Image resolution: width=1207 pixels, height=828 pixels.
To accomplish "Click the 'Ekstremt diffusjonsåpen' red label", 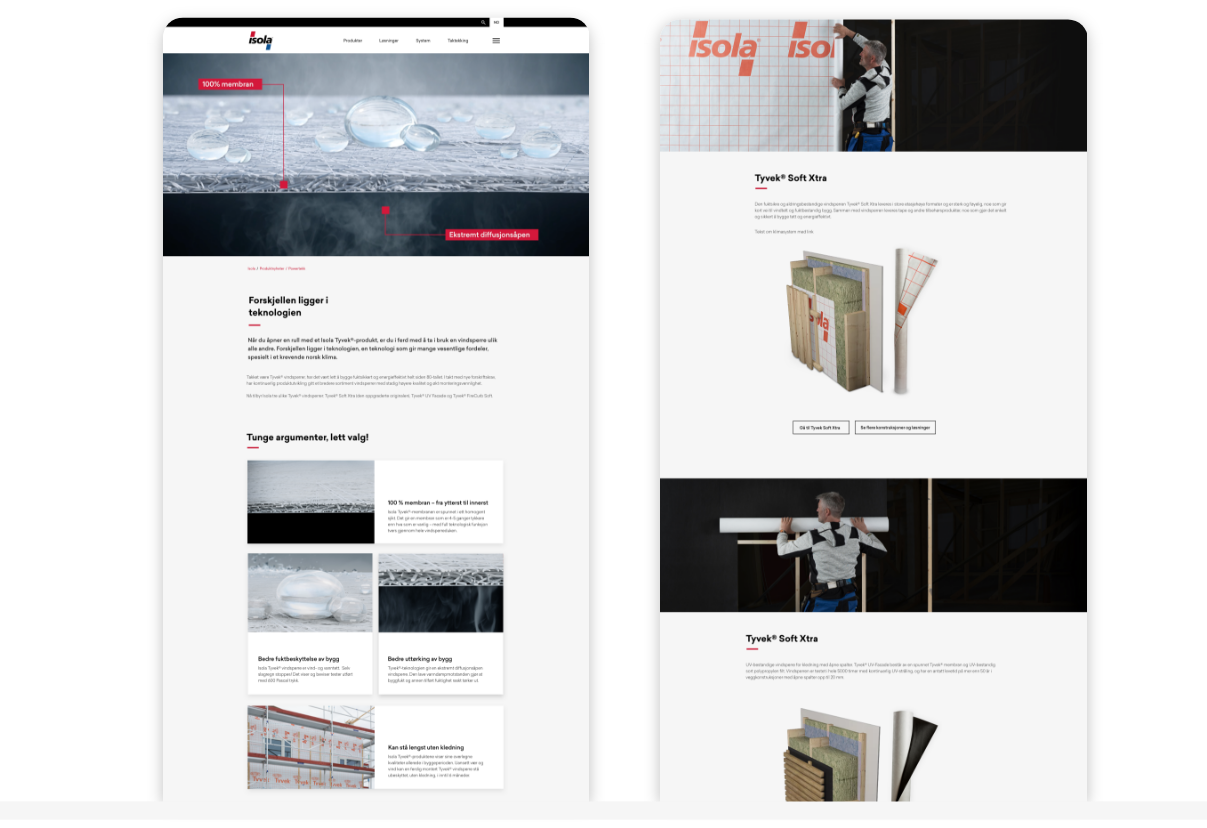I will point(491,235).
